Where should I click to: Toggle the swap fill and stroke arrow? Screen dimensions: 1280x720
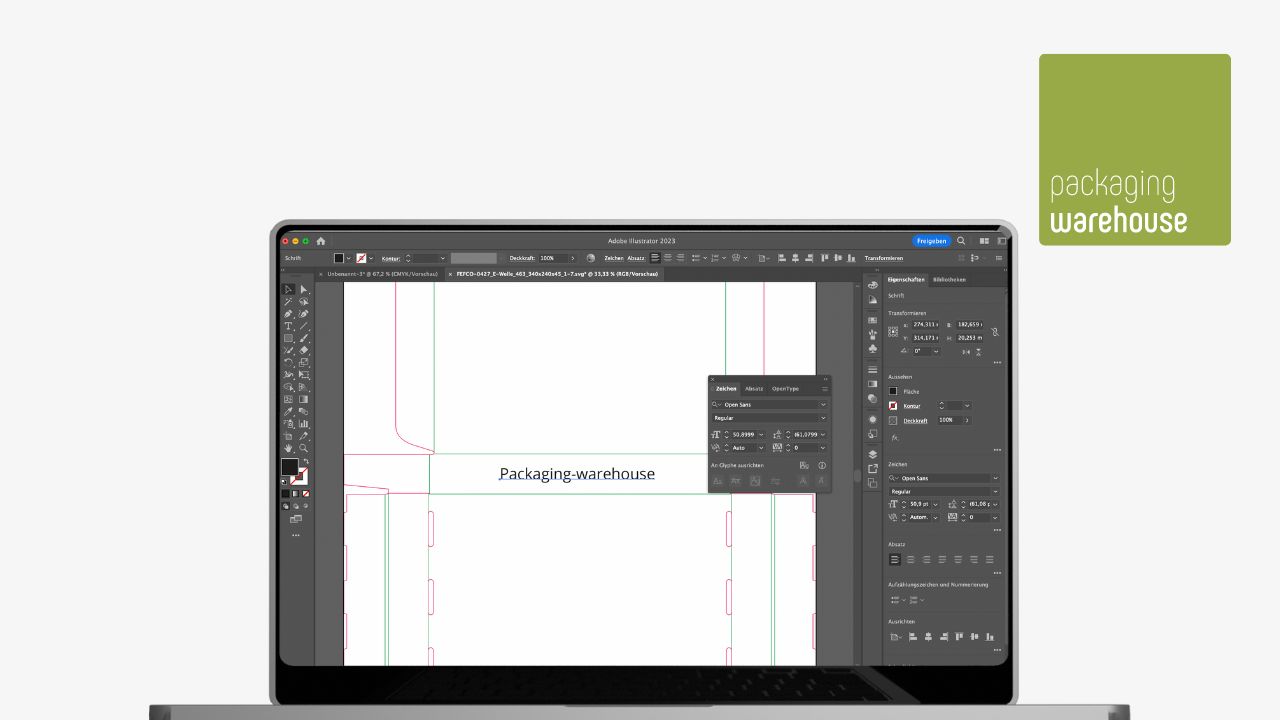pos(306,461)
